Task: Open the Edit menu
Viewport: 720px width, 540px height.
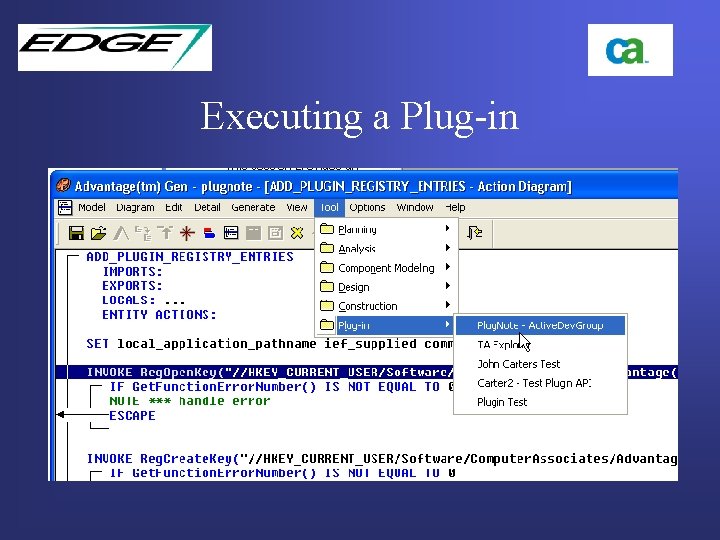Action: coord(174,208)
